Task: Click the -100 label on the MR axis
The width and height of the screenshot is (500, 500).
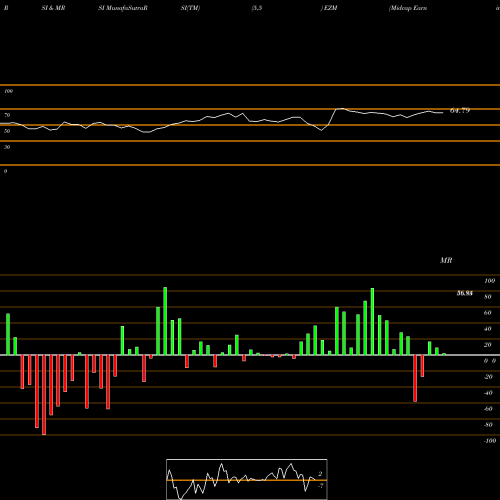Action: click(x=490, y=441)
